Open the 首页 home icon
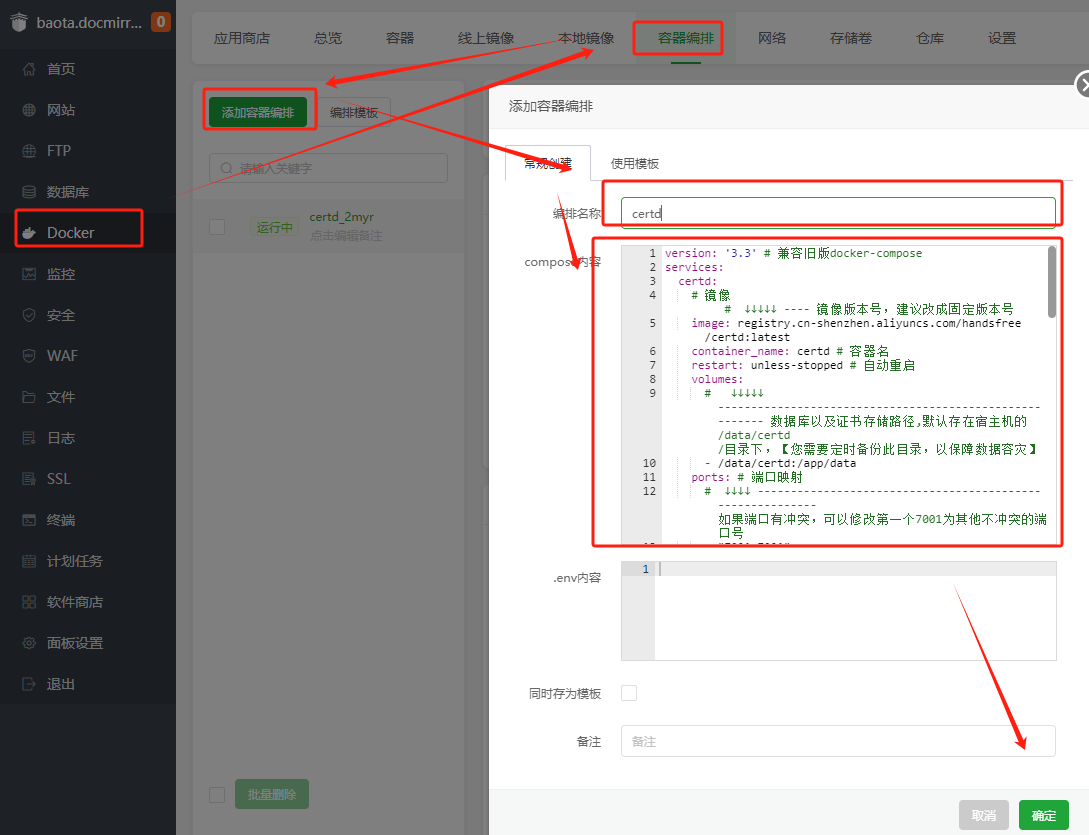Viewport: 1089px width, 835px height. 29,69
